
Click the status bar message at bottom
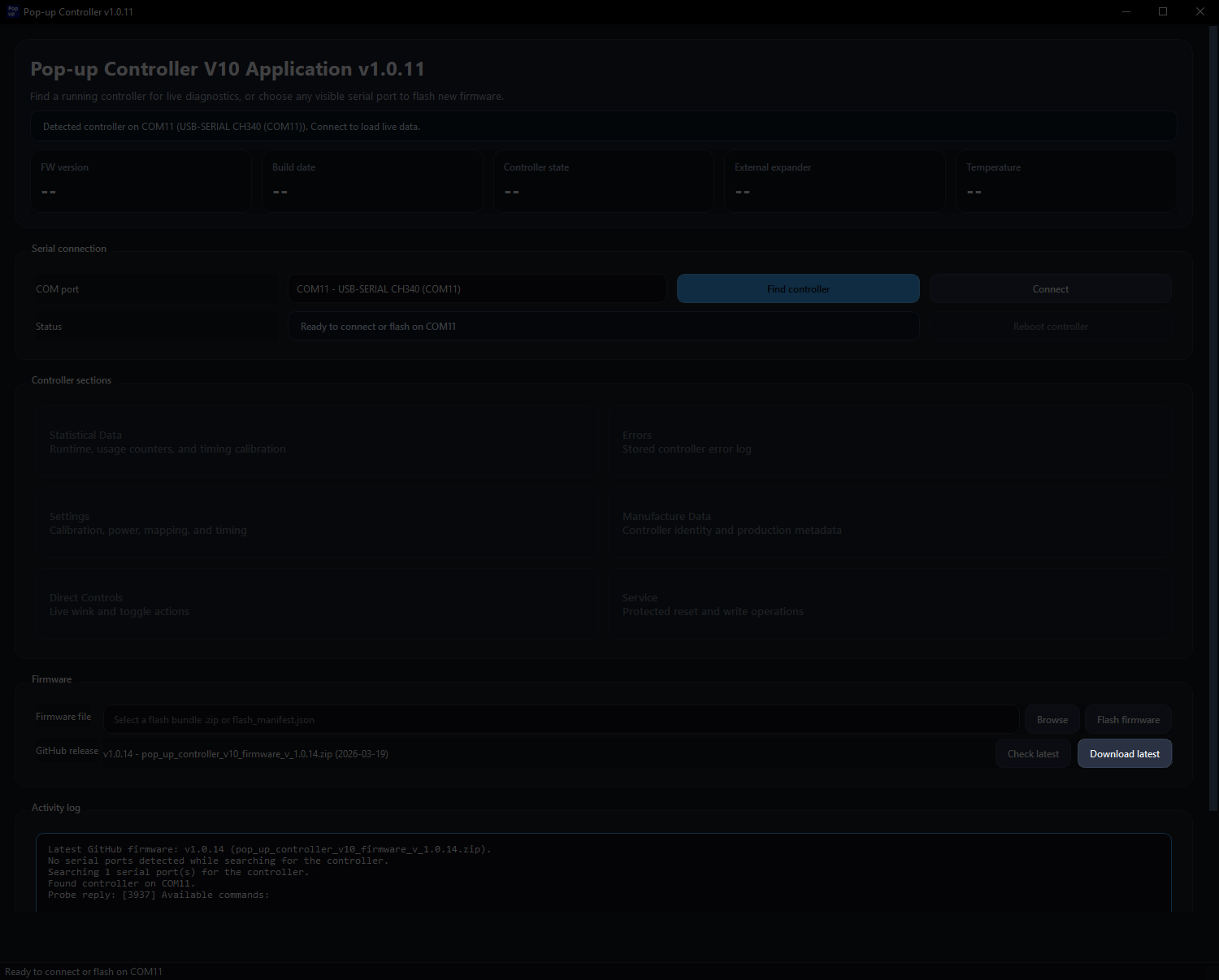[84, 971]
